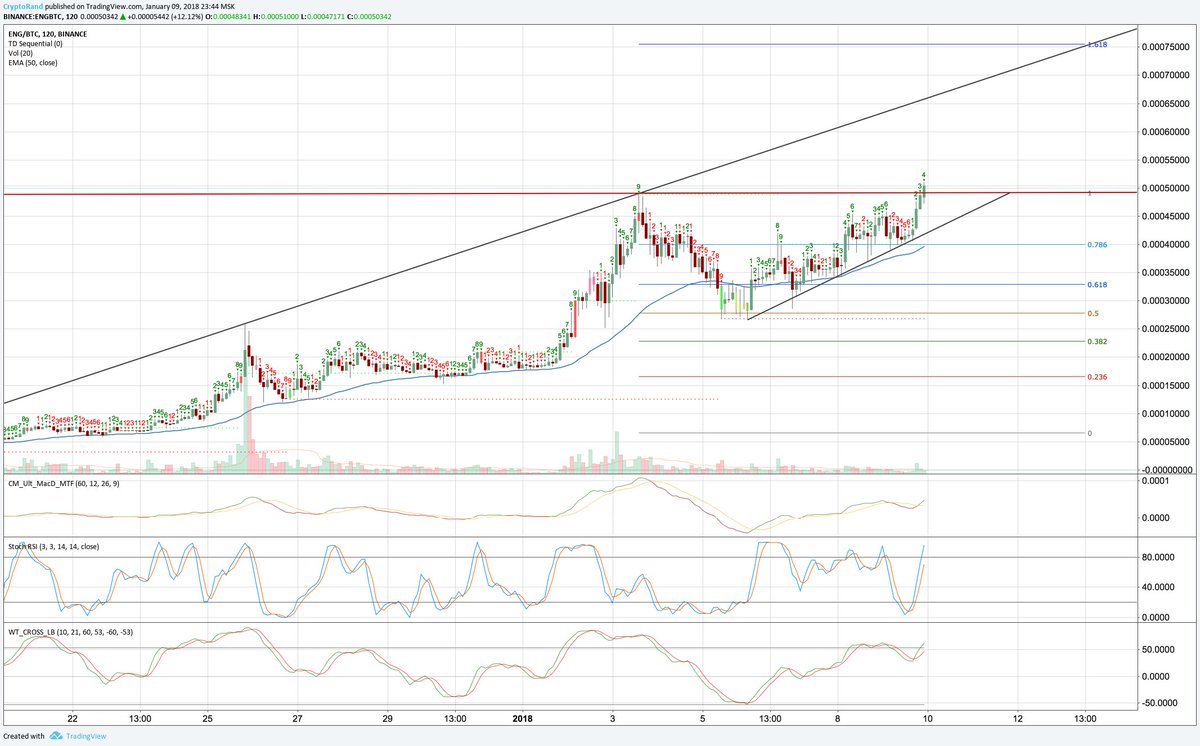This screenshot has width=1200, height=746.
Task: Select the 0.236 Fibonacci level label
Action: (1097, 377)
